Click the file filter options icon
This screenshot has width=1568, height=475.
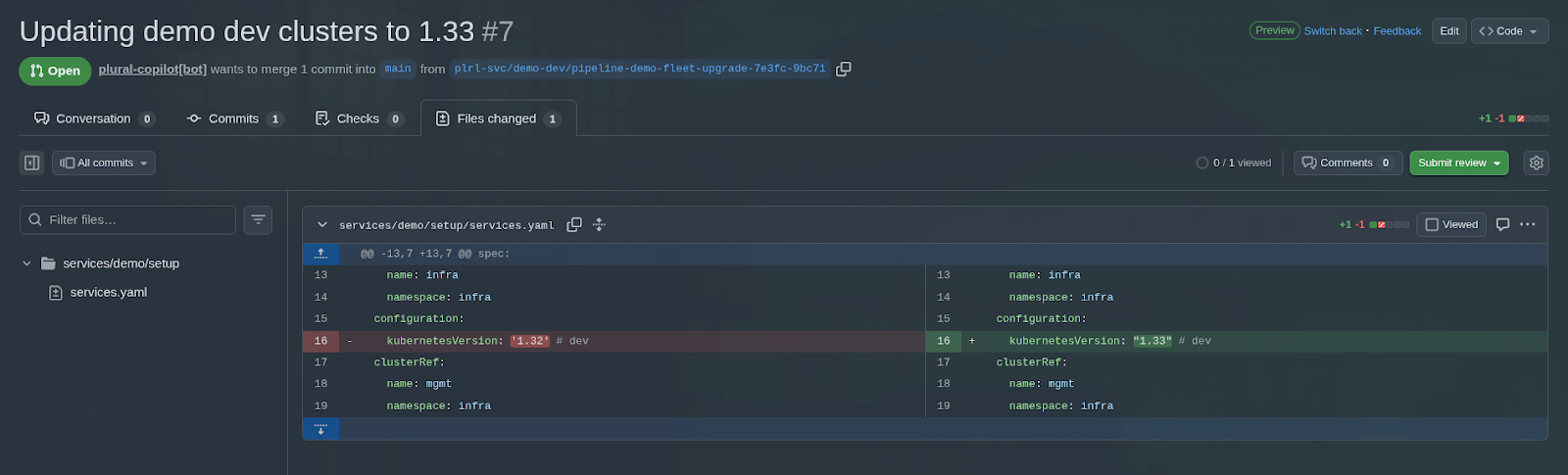click(258, 220)
